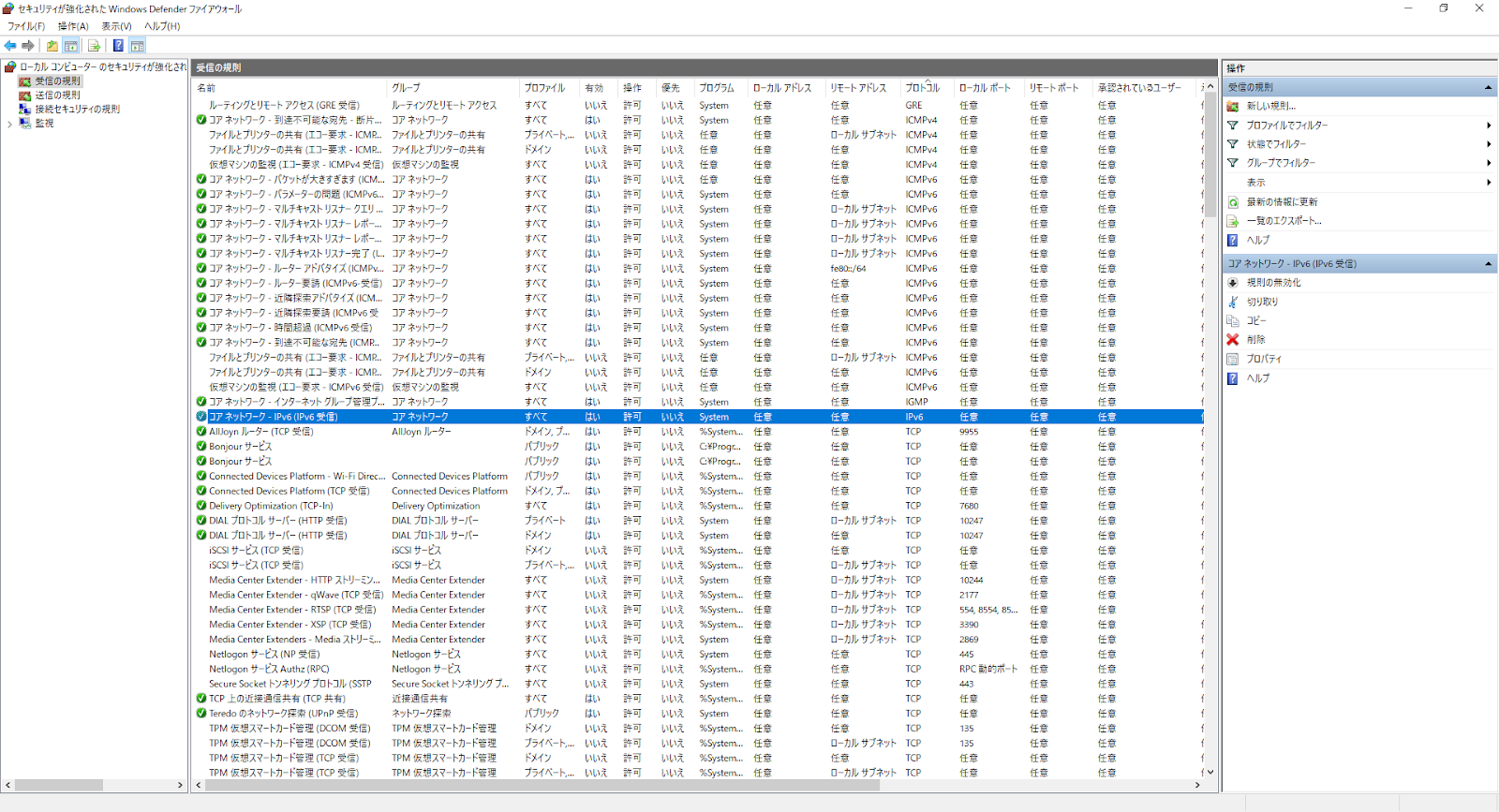Expand the 監視 node in the tree

coord(9,123)
